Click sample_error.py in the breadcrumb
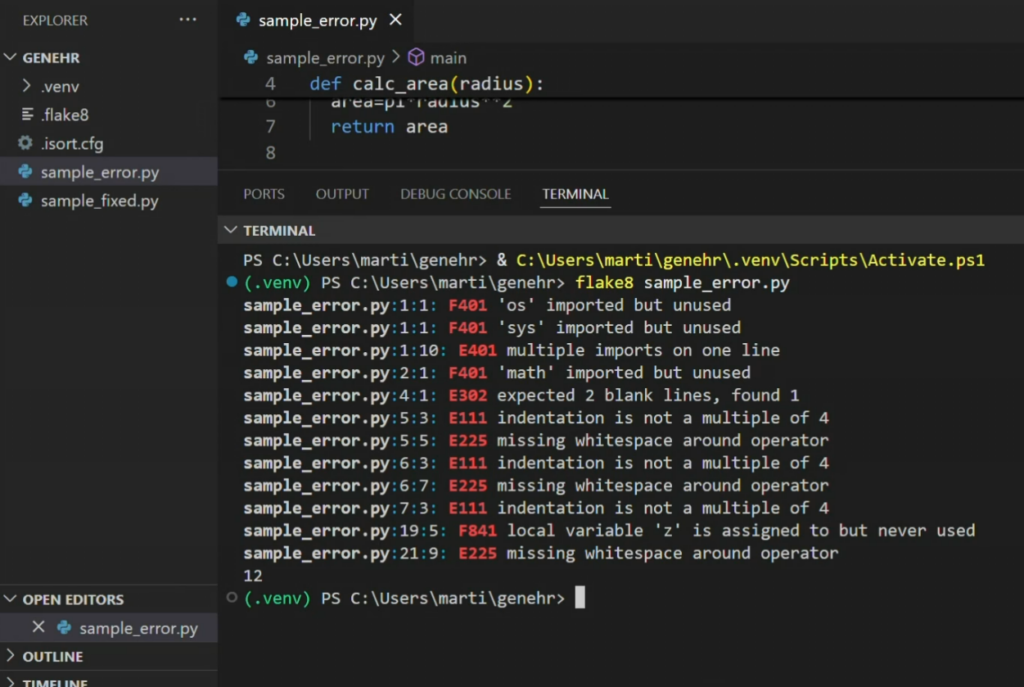The width and height of the screenshot is (1024, 687). [x=325, y=58]
